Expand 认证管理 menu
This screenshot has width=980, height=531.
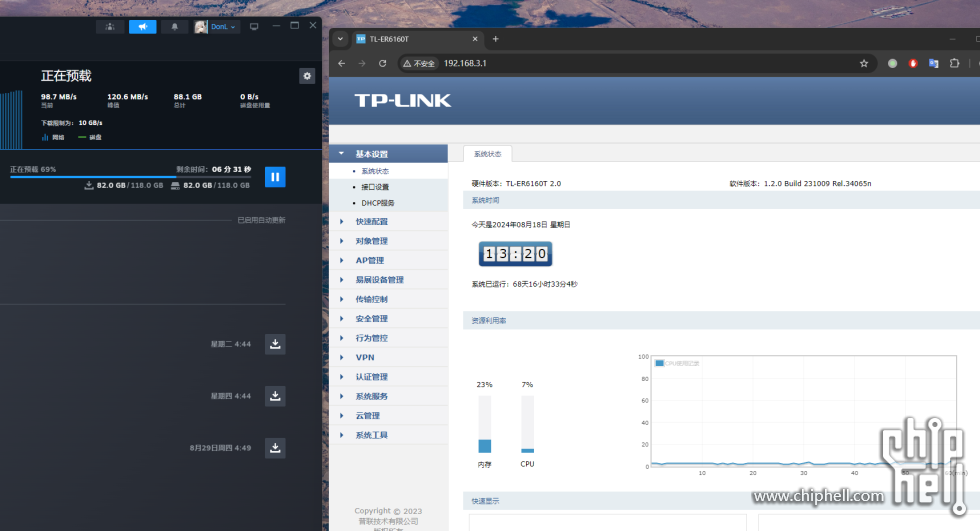389,377
